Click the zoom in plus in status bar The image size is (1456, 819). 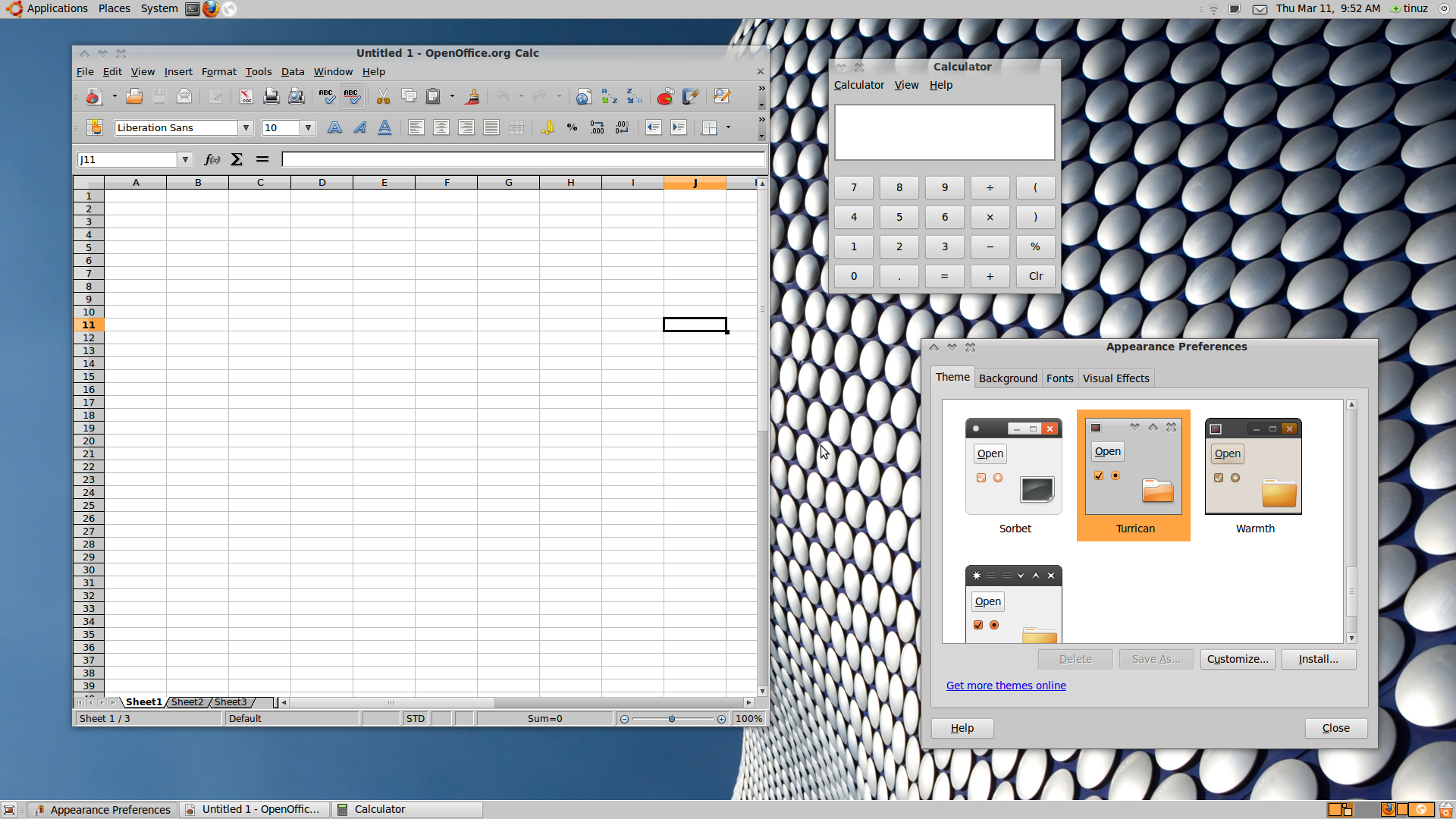(x=721, y=719)
